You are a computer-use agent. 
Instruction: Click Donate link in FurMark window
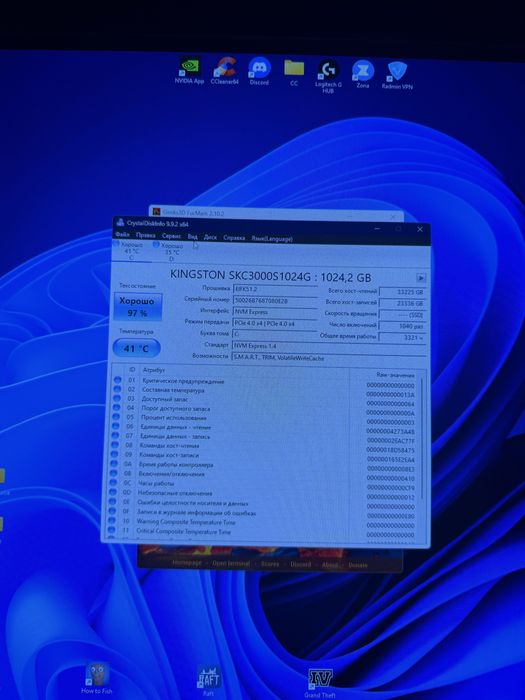tap(358, 565)
